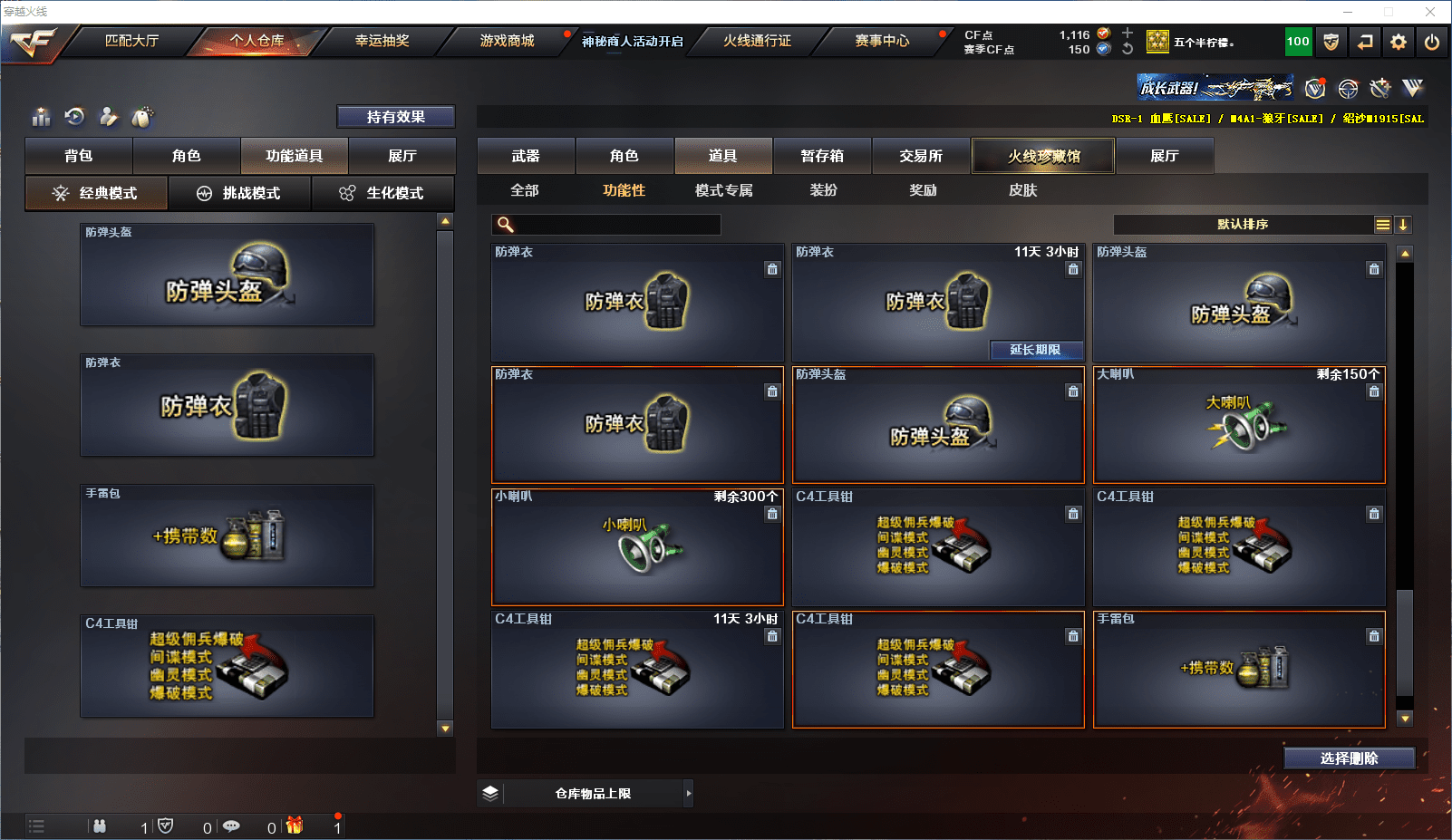The height and width of the screenshot is (840, 1452).
Task: Switch to 挑战模式 mode
Action: [x=239, y=193]
